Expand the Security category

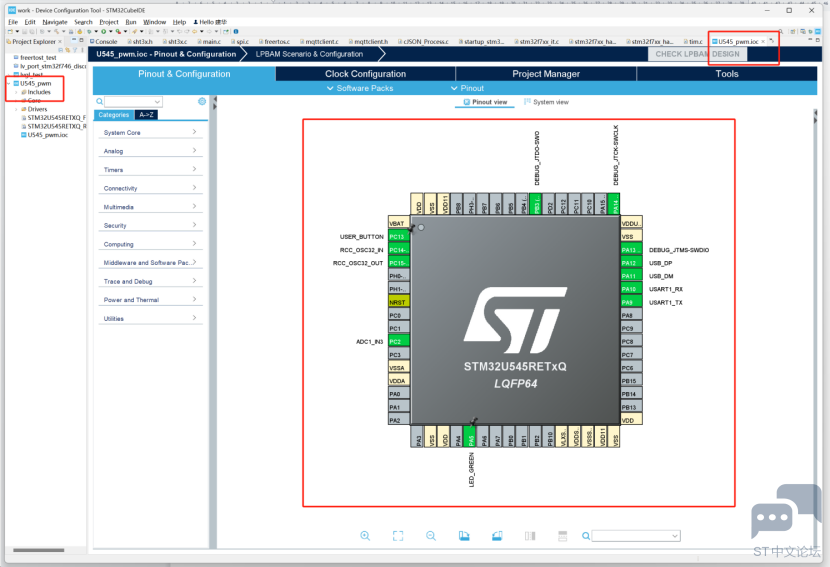(x=150, y=225)
